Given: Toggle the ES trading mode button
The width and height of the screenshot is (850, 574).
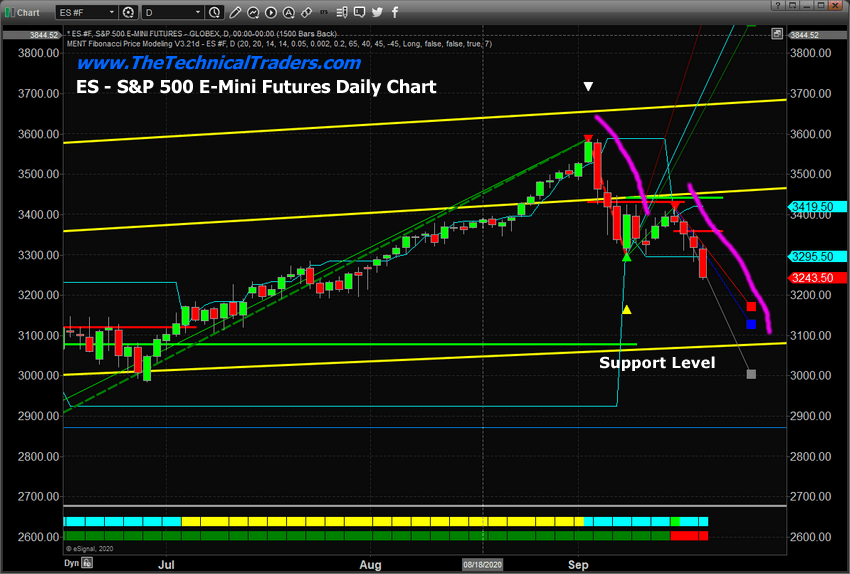Looking at the screenshot, I should (x=324, y=12).
